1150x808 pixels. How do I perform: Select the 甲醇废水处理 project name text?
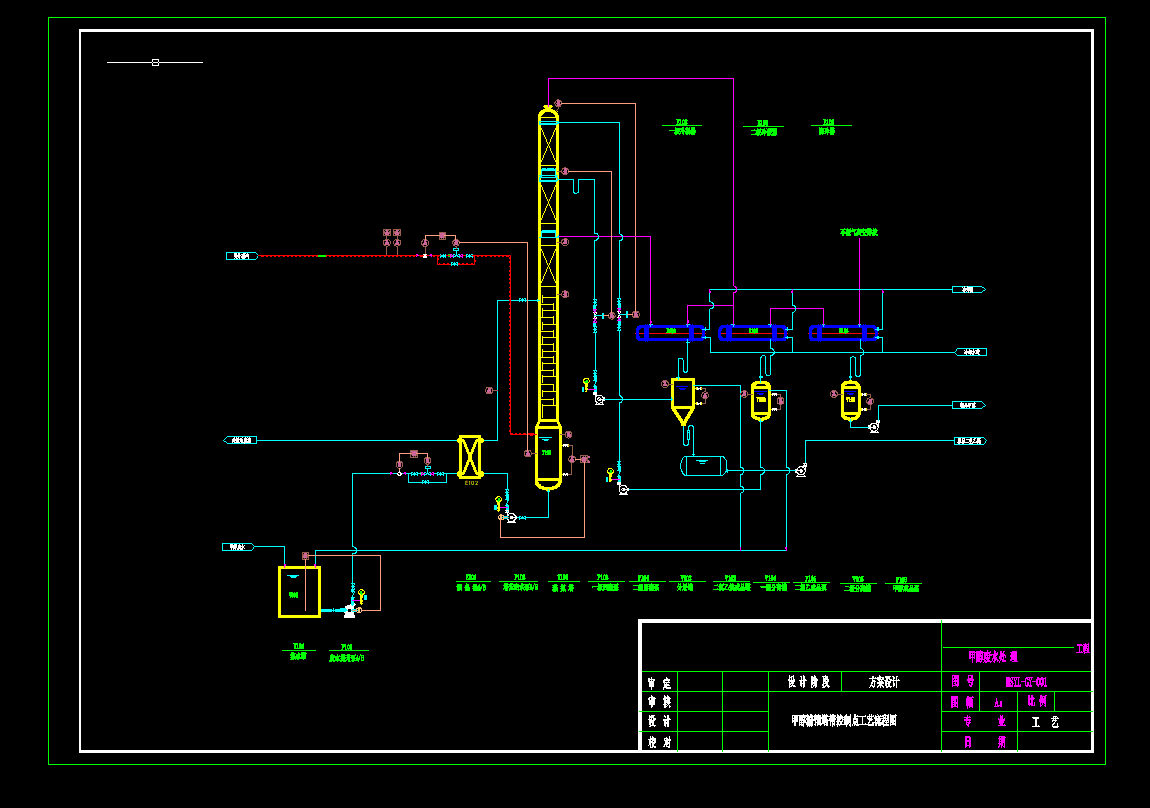pos(993,657)
